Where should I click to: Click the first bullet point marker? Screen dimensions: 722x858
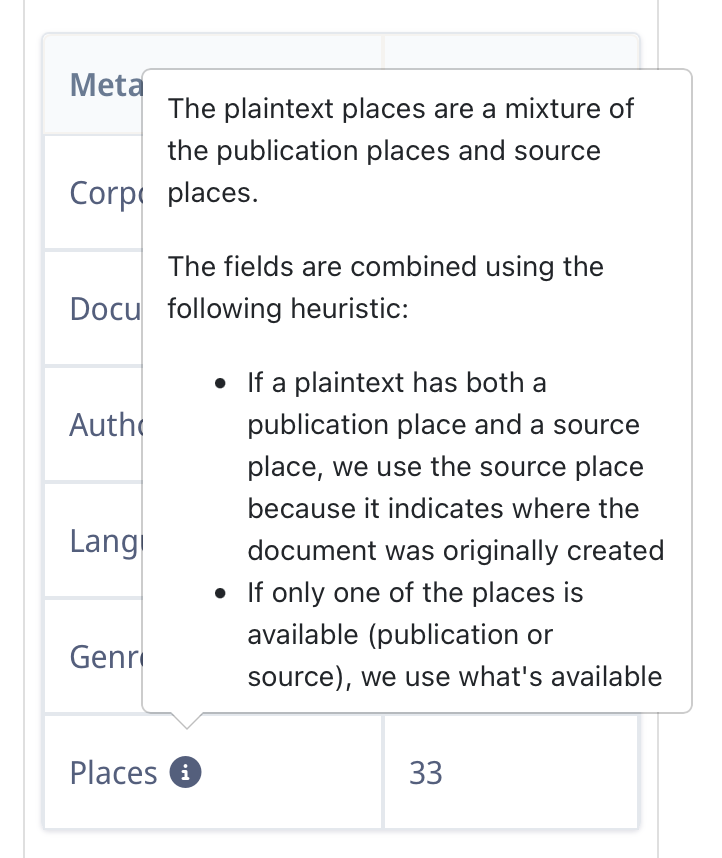pyautogui.click(x=220, y=383)
